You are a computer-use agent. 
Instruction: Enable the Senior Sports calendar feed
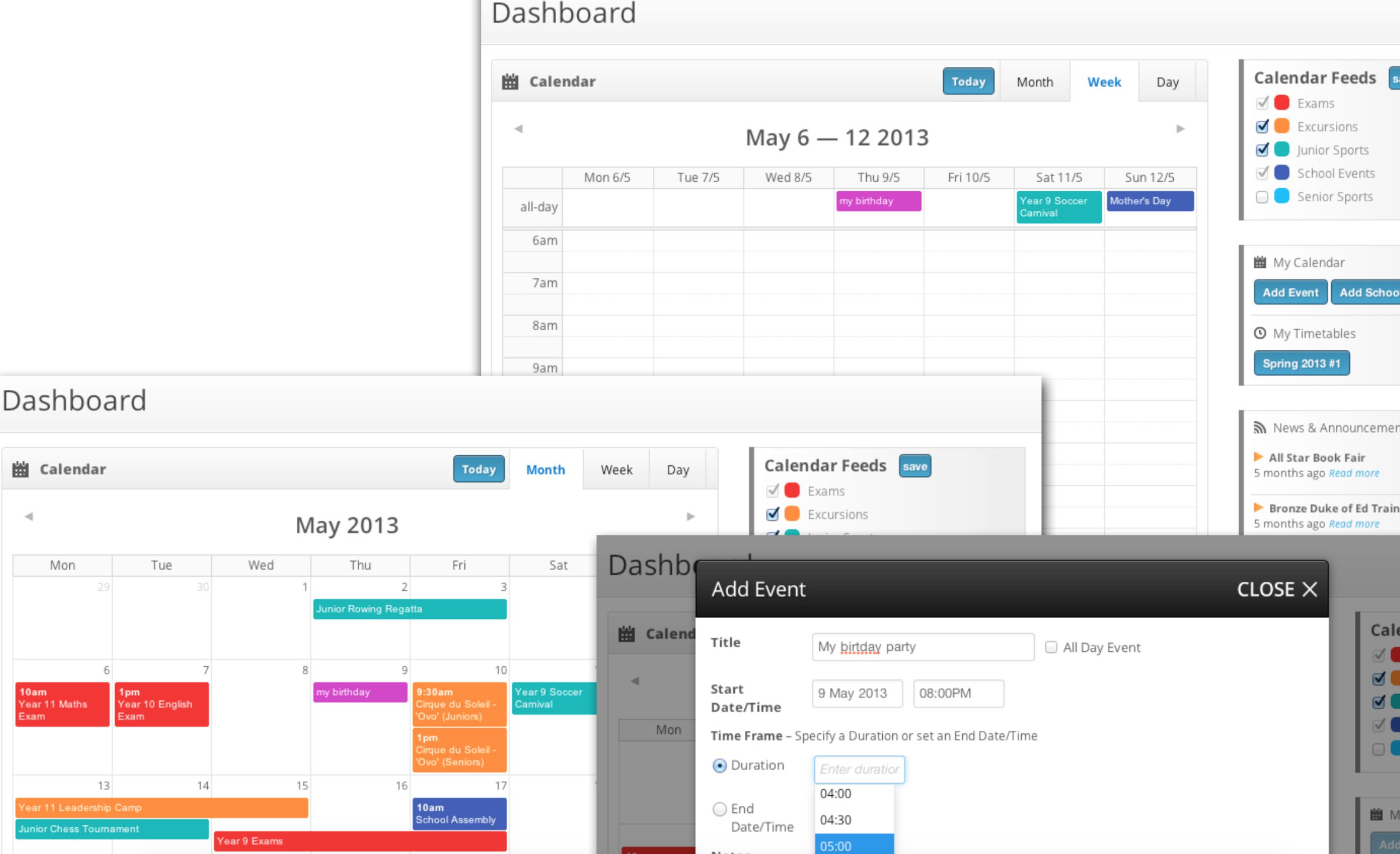point(1262,197)
